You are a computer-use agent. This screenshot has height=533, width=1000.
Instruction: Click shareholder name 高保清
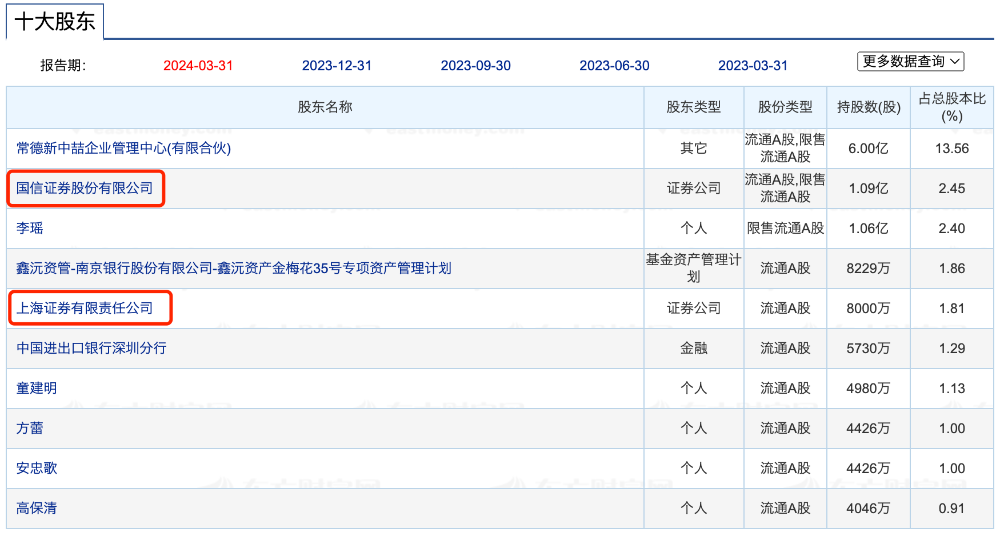click(37, 508)
